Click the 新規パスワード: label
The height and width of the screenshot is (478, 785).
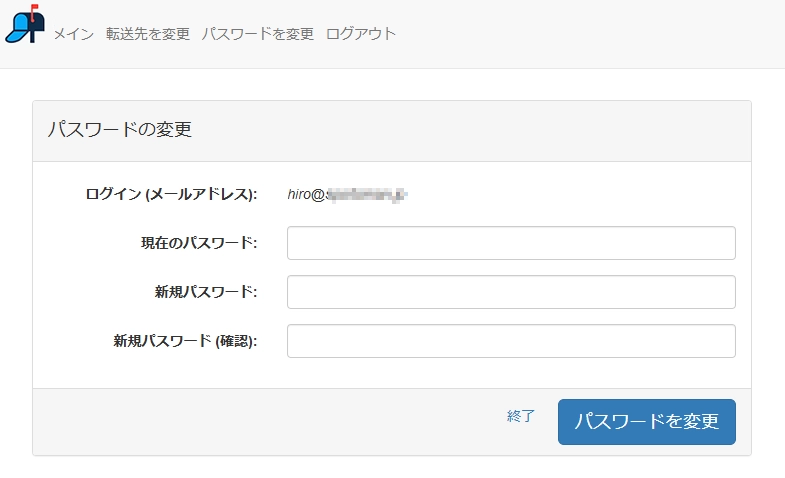[x=206, y=292]
